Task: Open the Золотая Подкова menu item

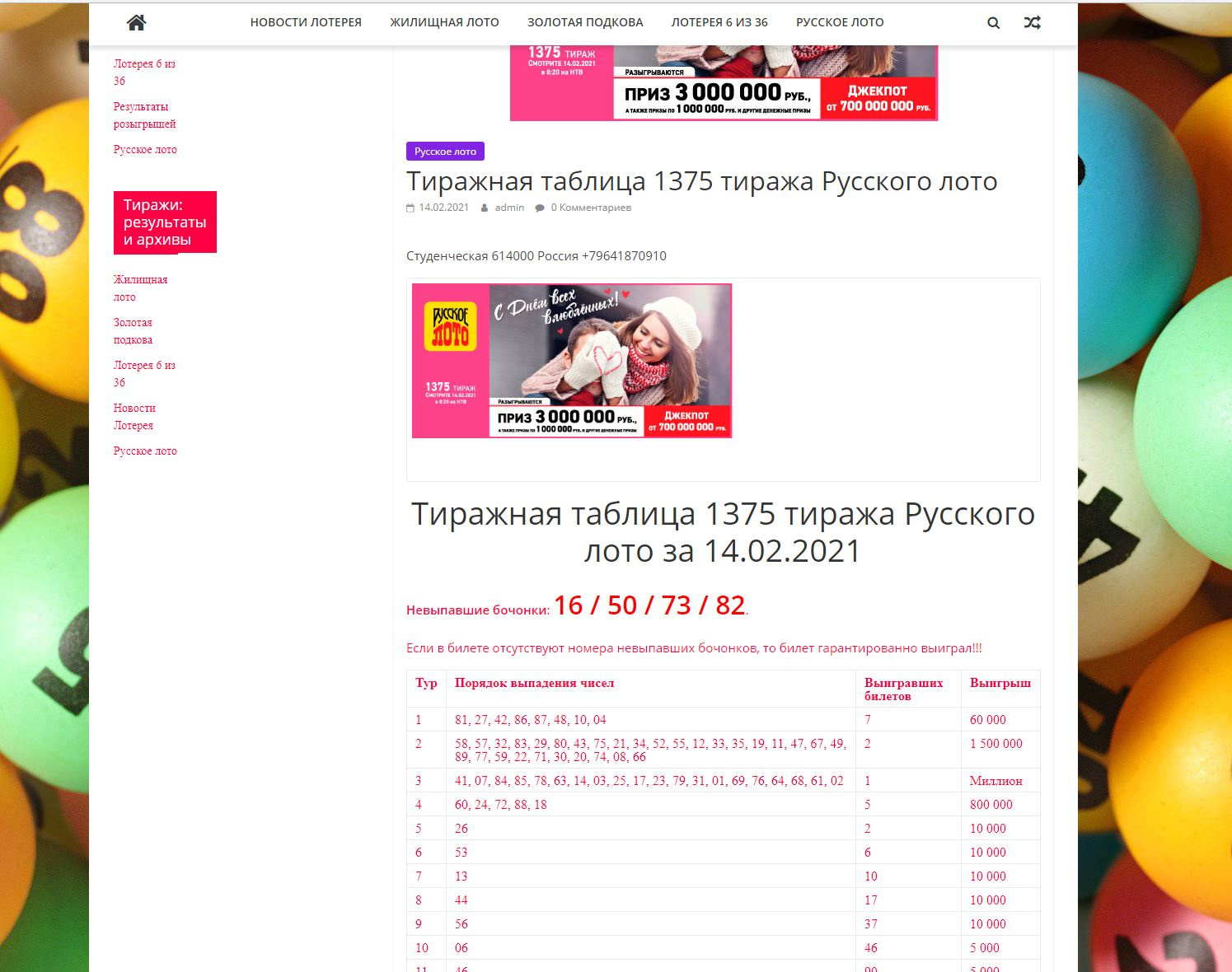Action: pyautogui.click(x=585, y=22)
